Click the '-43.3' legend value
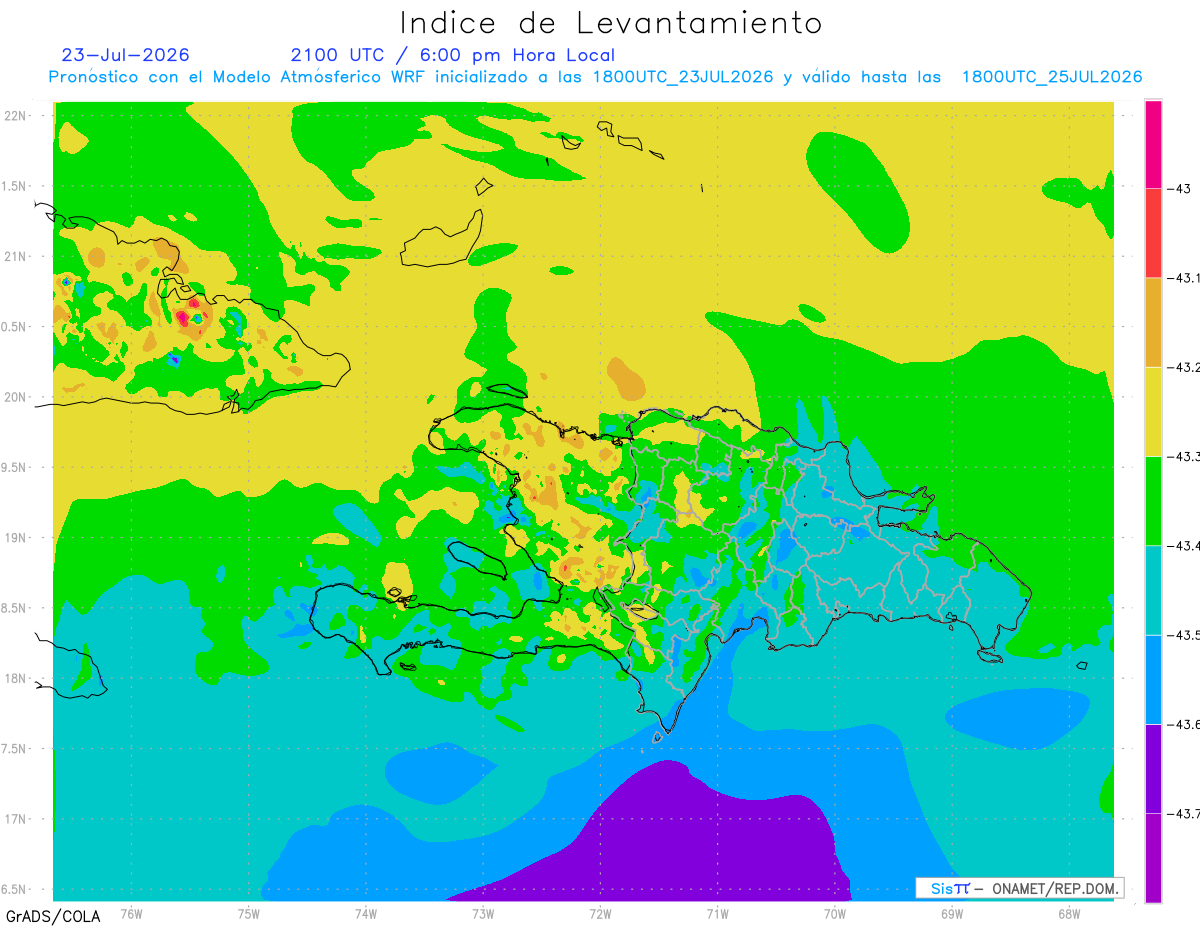1200x927 pixels. point(1184,456)
